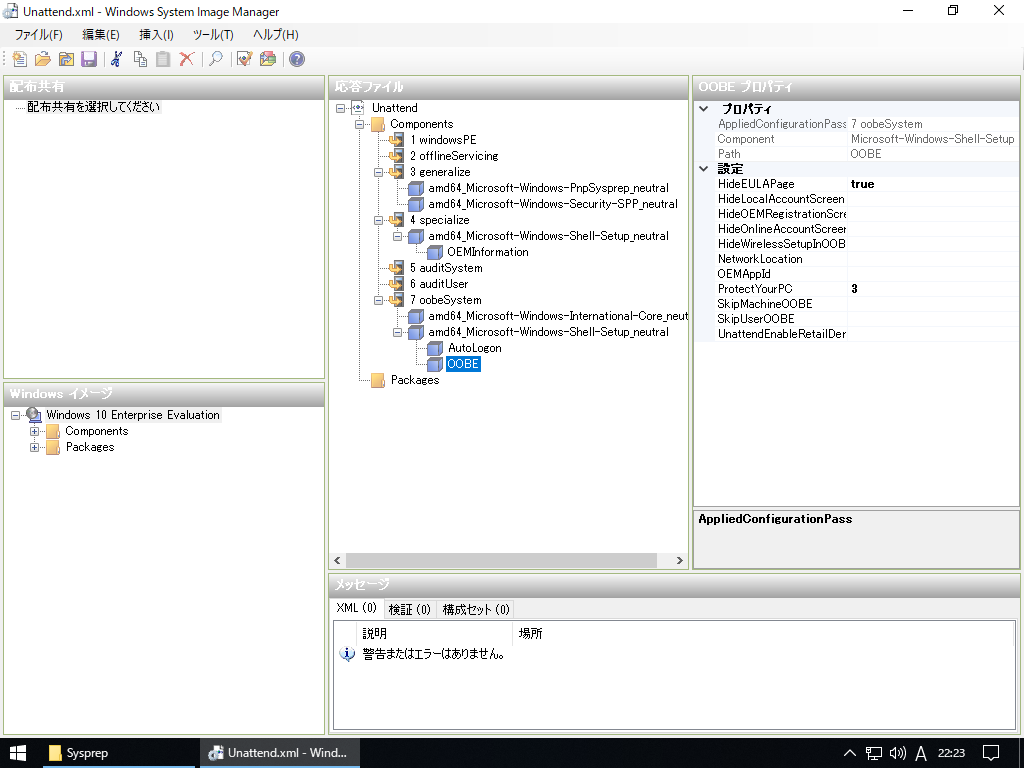Select the 5 auditSystem pass
The height and width of the screenshot is (768, 1024).
tap(446, 268)
